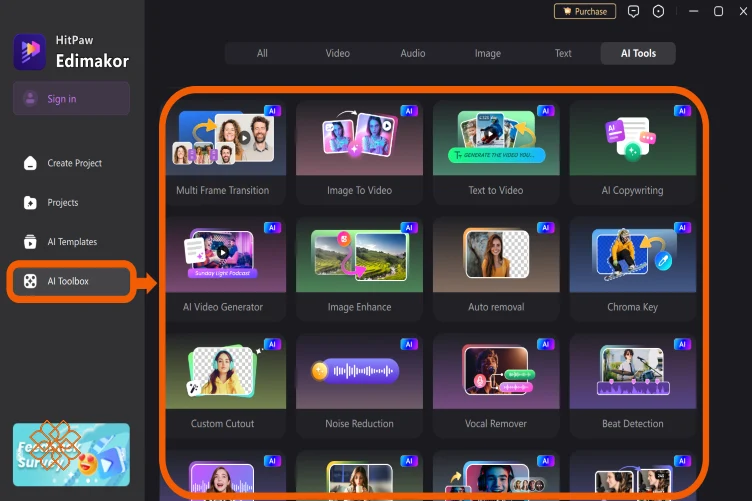Click the AI badge on Custom Cutout
The image size is (752, 501).
click(272, 344)
